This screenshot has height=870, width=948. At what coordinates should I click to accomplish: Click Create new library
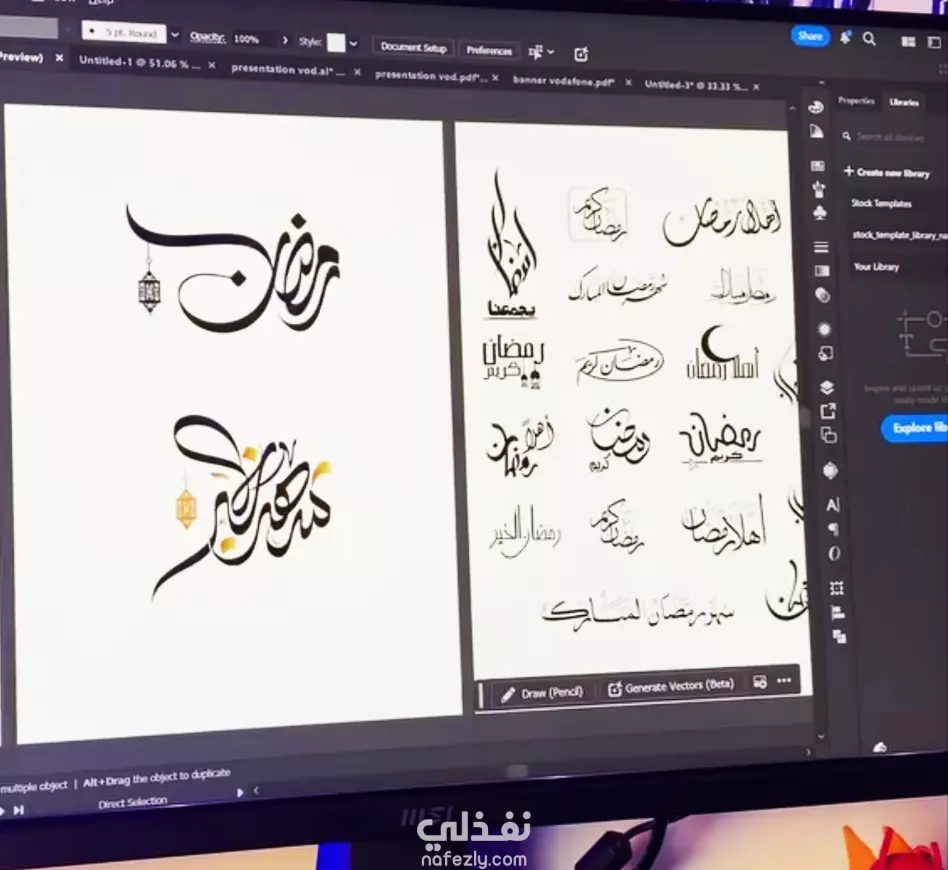tap(887, 173)
